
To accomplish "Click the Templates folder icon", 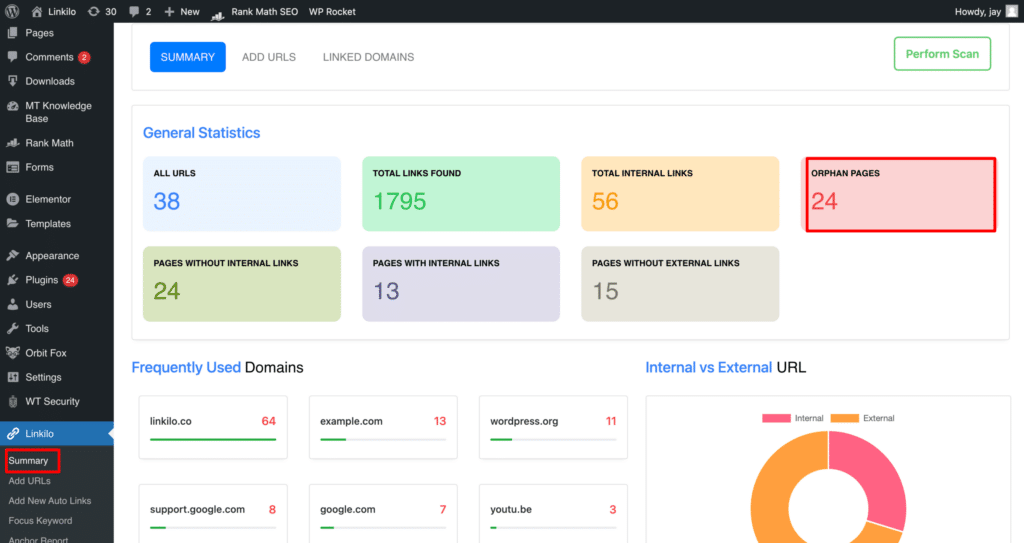I will (x=12, y=223).
